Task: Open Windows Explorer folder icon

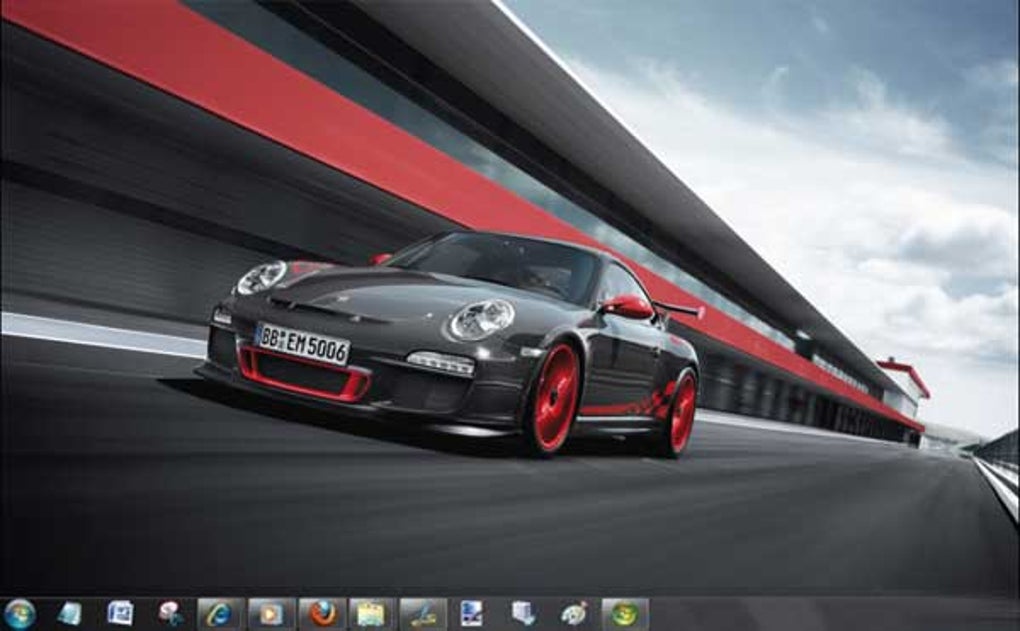Action: click(372, 614)
